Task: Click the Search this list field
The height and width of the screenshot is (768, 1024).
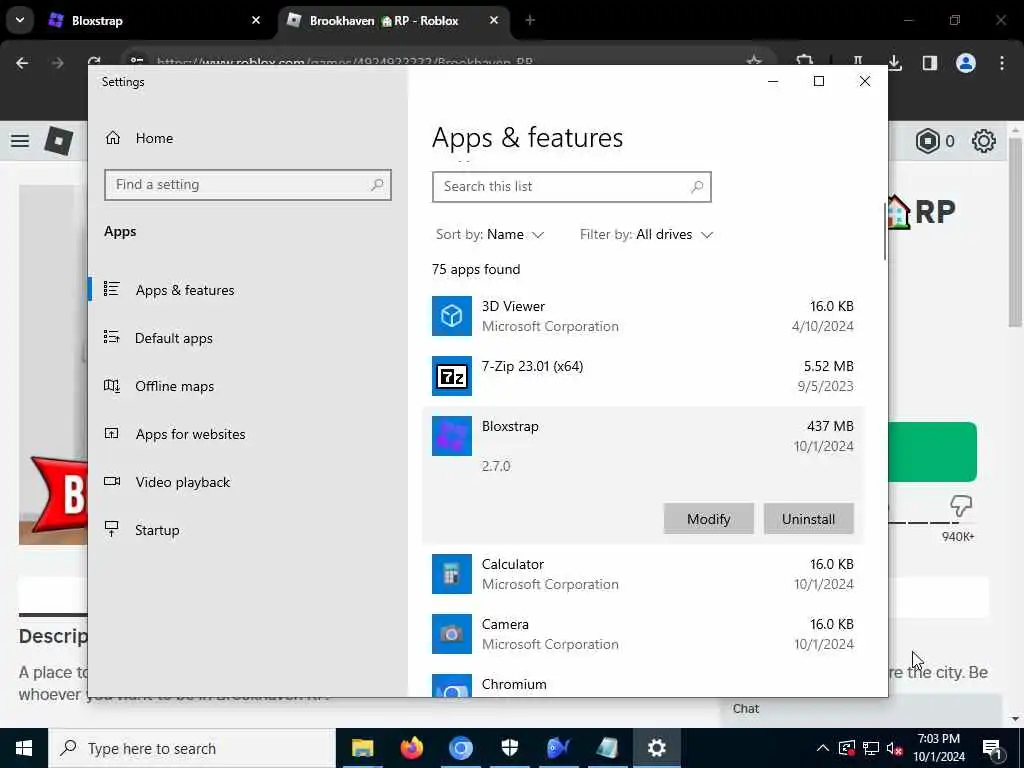Action: point(571,187)
